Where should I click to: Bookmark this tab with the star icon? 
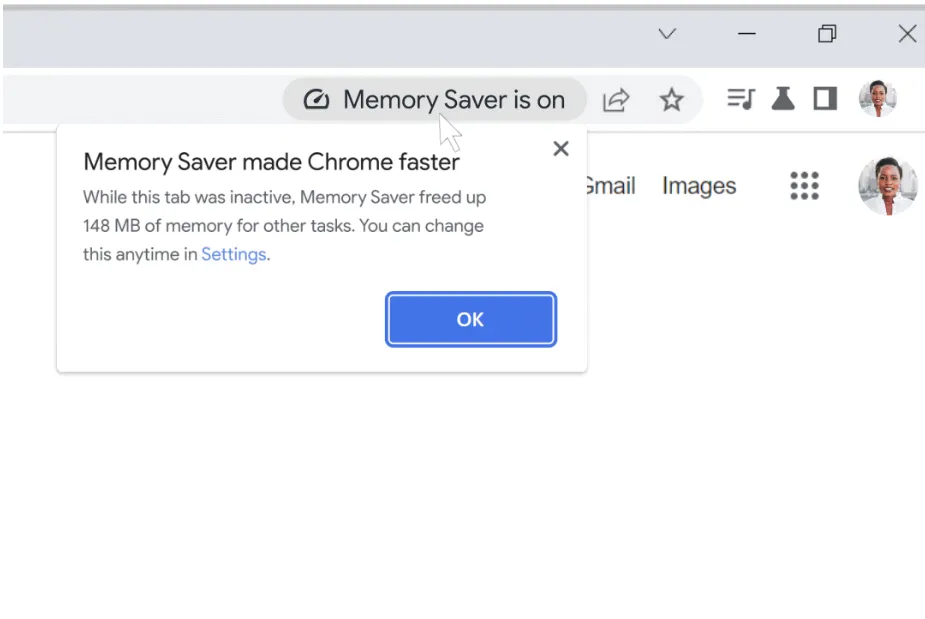671,100
